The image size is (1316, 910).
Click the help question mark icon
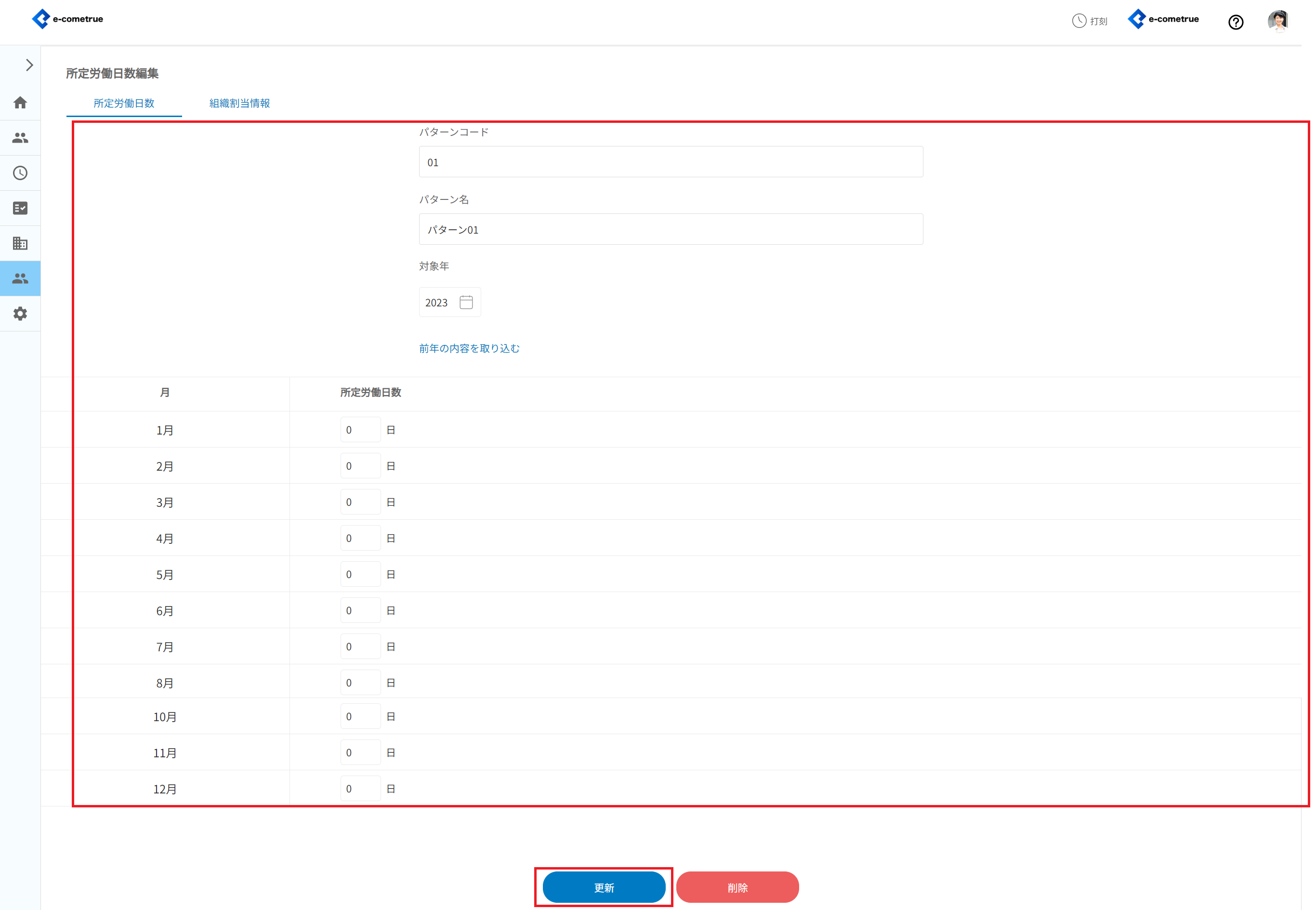tap(1236, 22)
